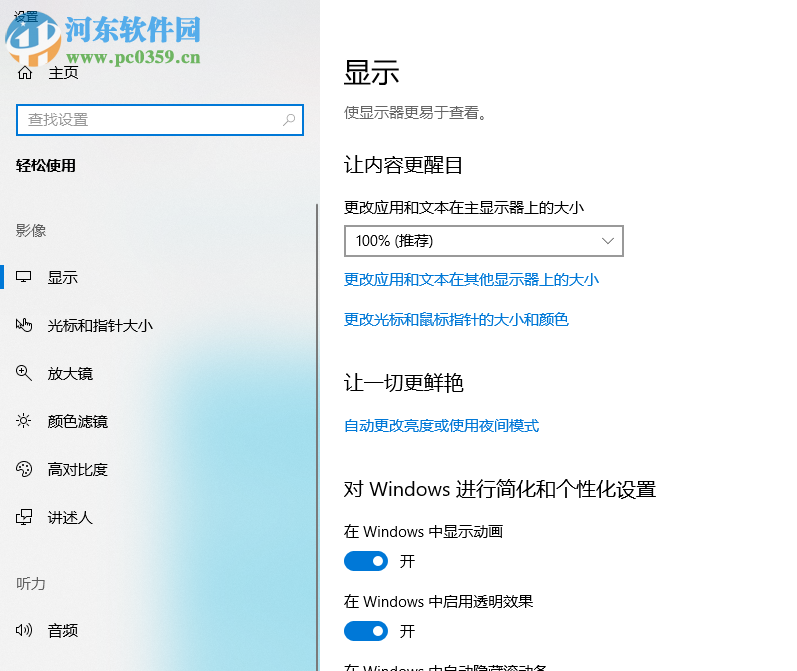
Task: Click the 听力 section label
Action: click(x=30, y=584)
